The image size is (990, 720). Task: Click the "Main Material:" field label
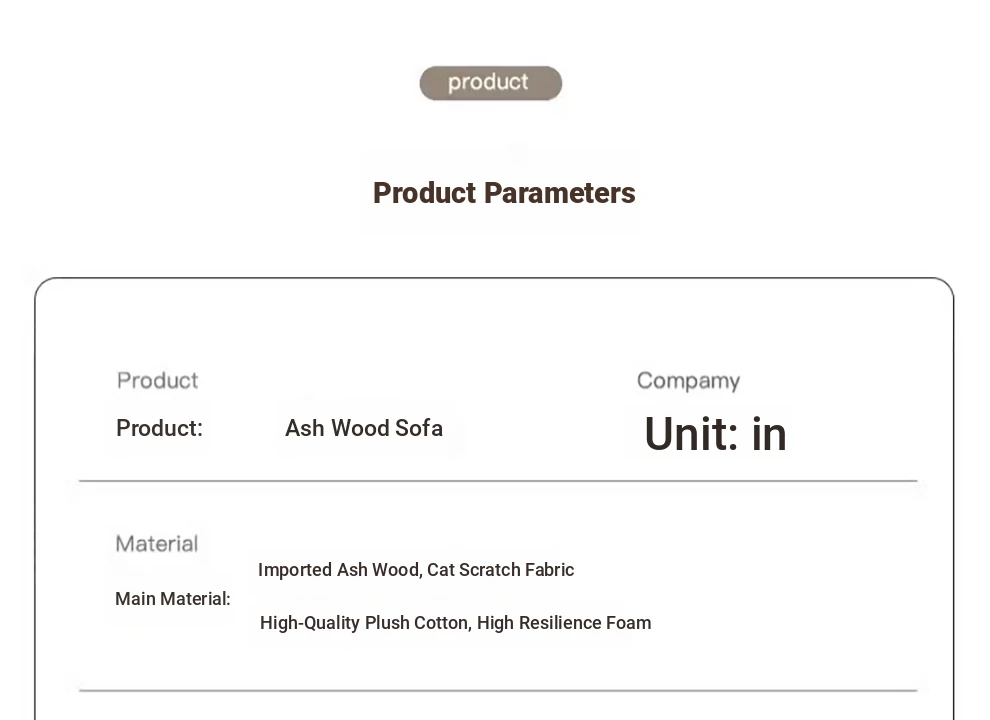[x=172, y=599]
